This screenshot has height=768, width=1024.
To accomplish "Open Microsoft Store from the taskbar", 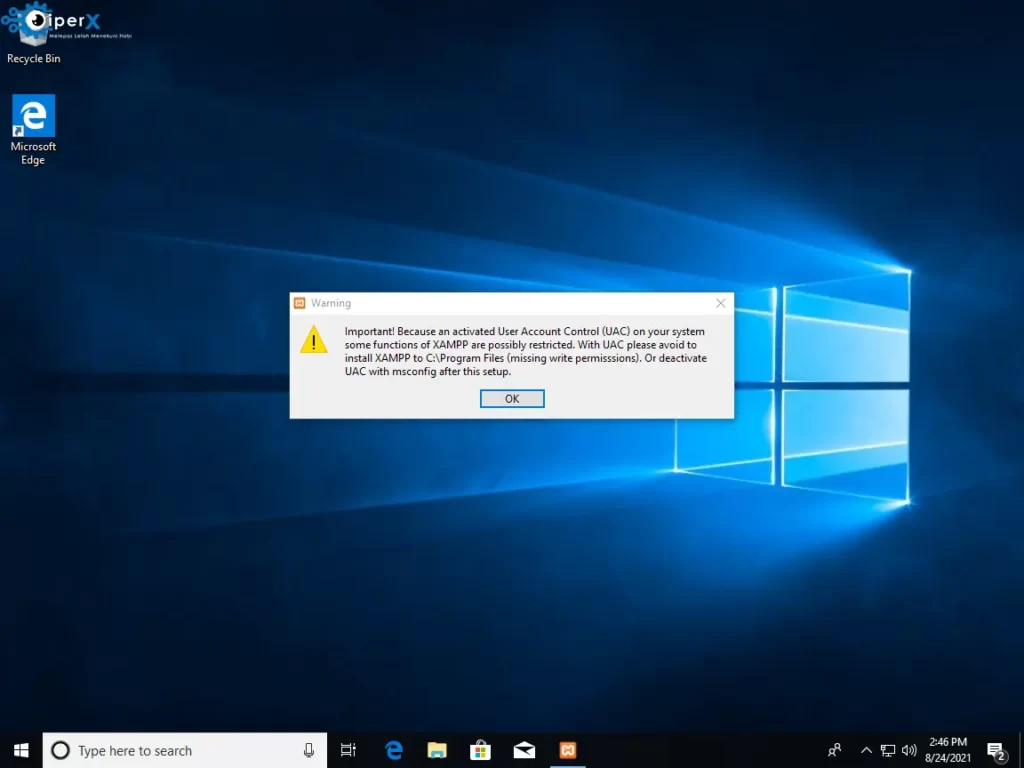I will pos(480,750).
